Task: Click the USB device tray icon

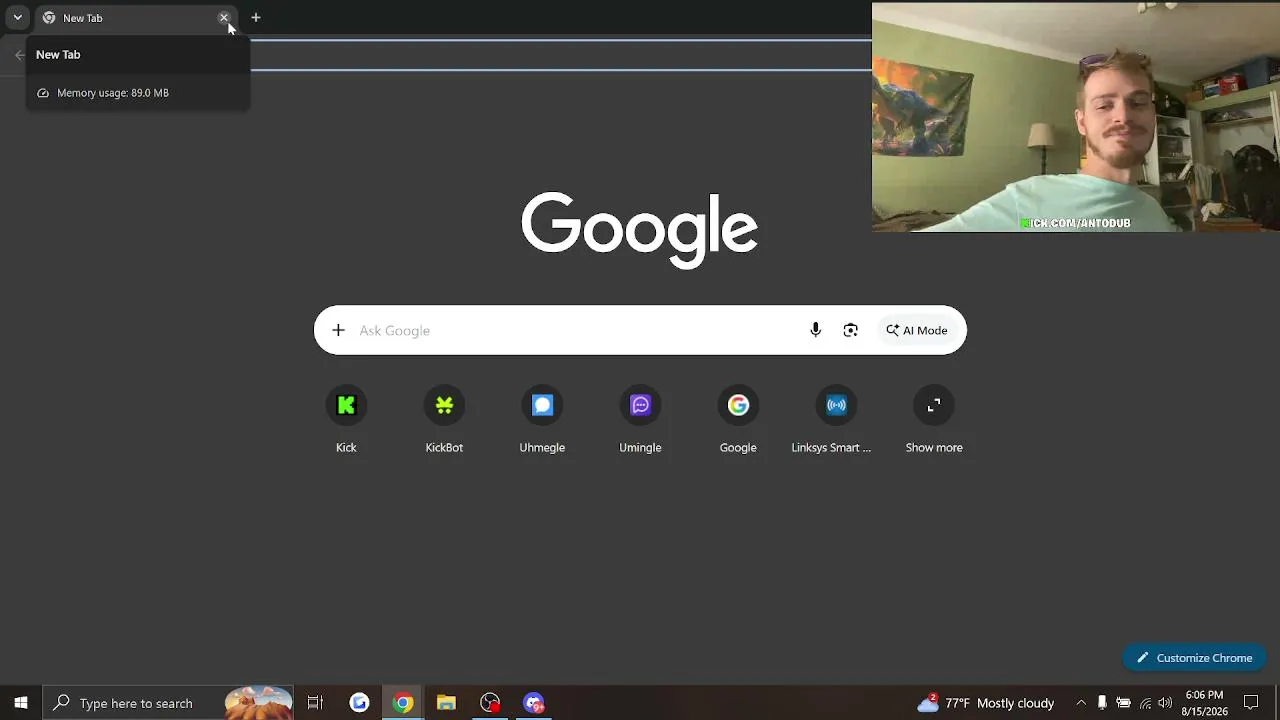Action: (1102, 703)
